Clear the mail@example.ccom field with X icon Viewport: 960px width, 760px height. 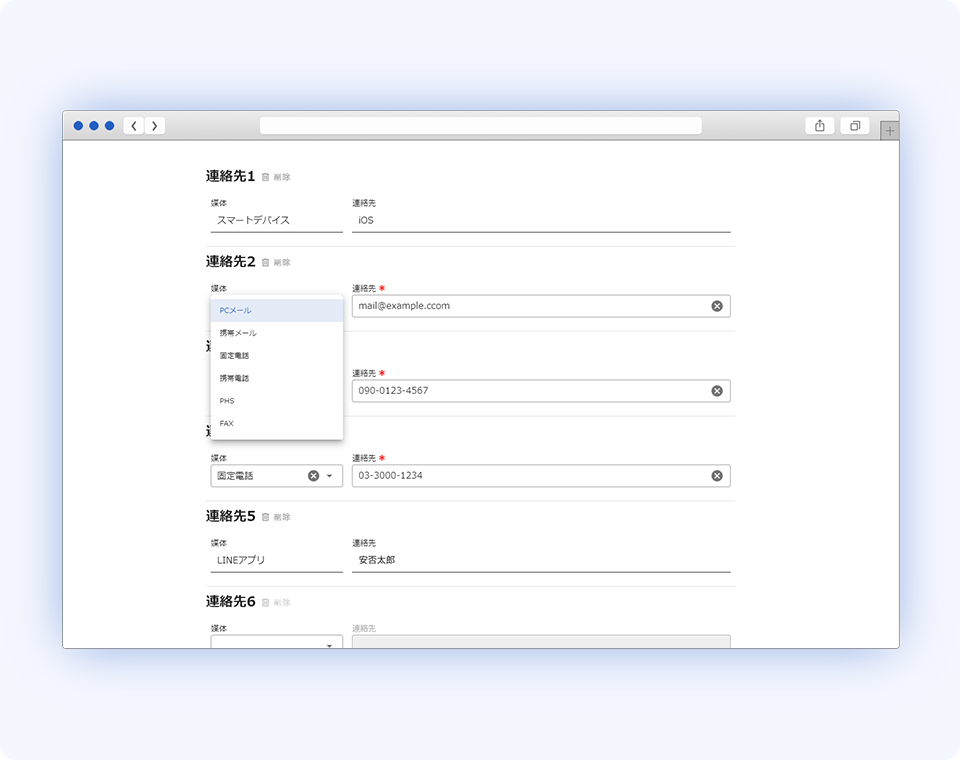[717, 306]
